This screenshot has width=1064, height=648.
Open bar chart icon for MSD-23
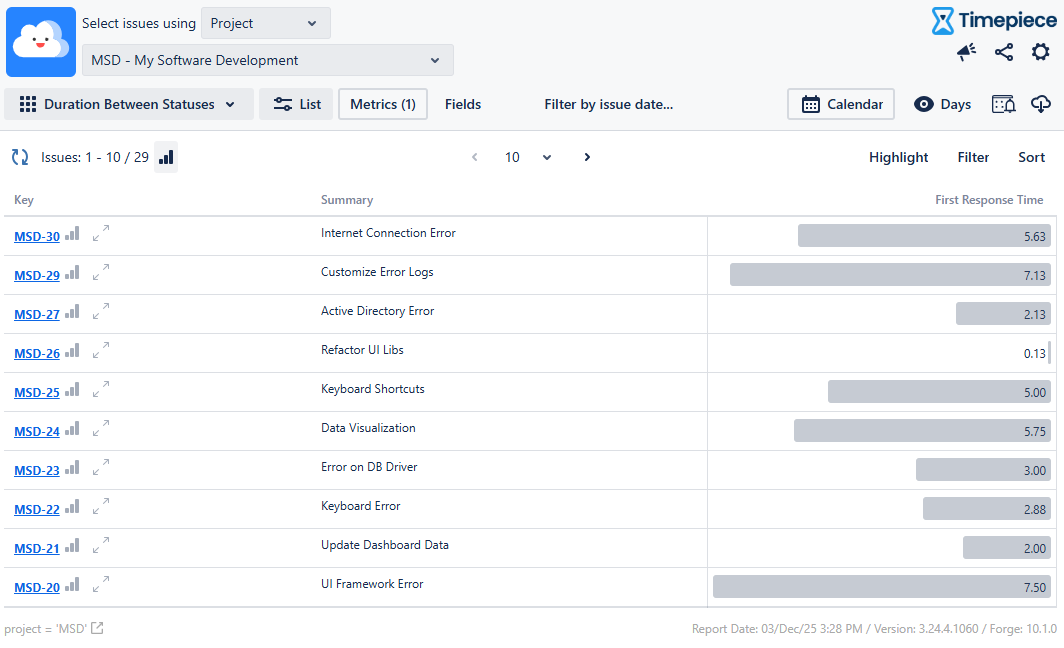pos(73,468)
